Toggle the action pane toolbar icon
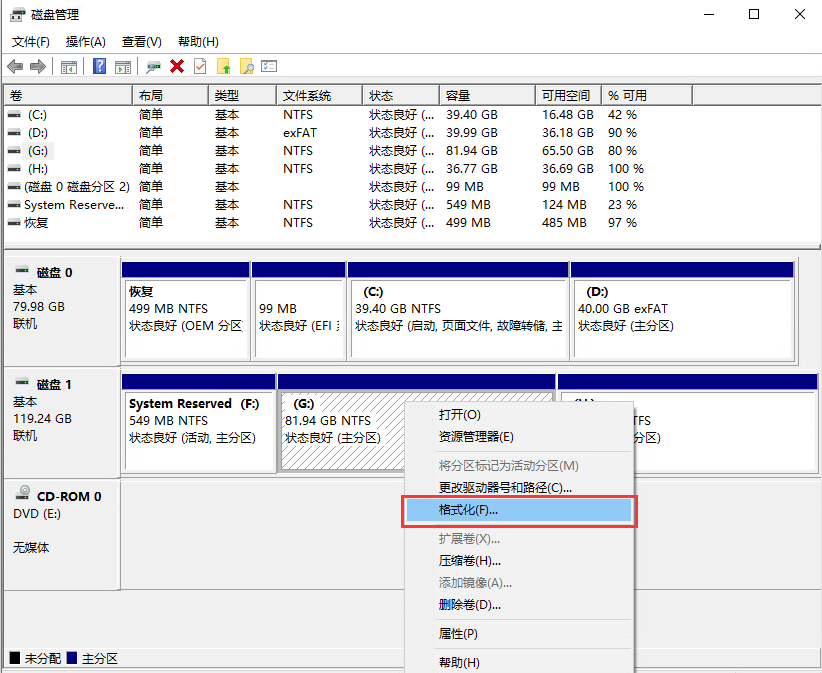 [x=123, y=67]
